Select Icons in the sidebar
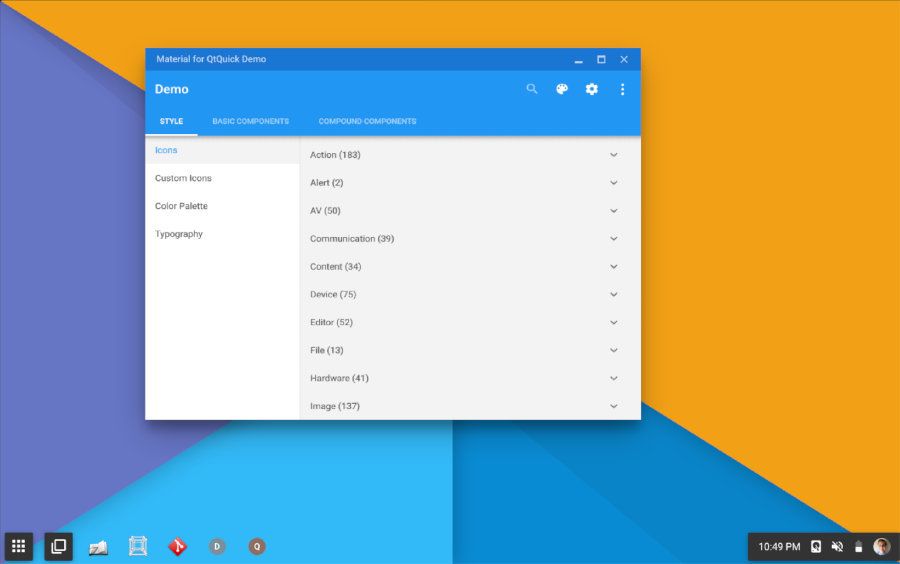 point(223,150)
